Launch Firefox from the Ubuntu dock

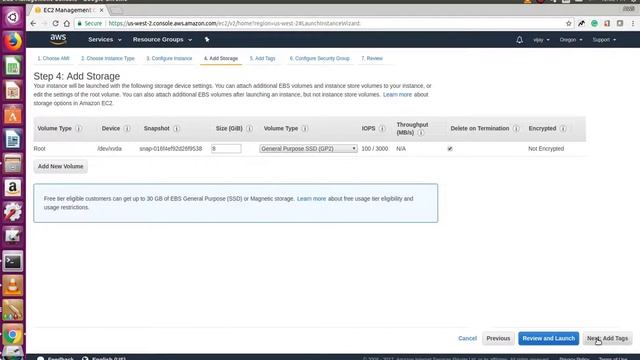pos(13,41)
